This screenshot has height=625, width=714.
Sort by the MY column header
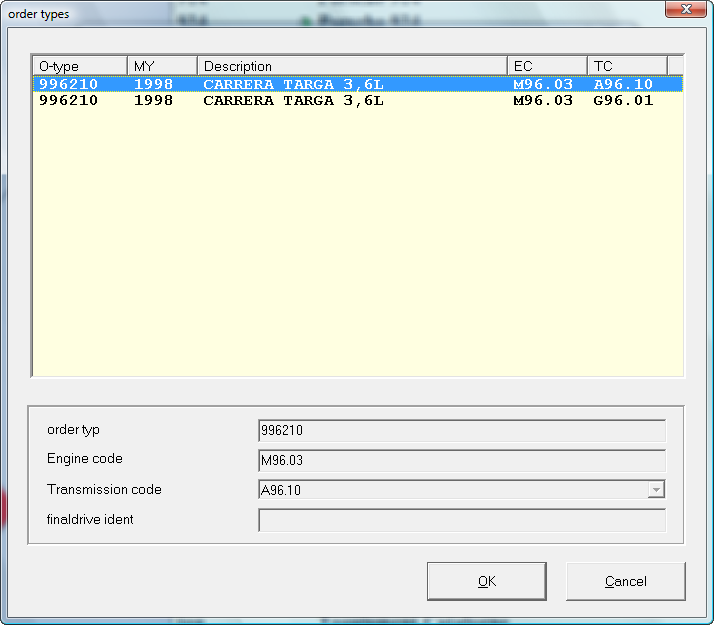(163, 66)
